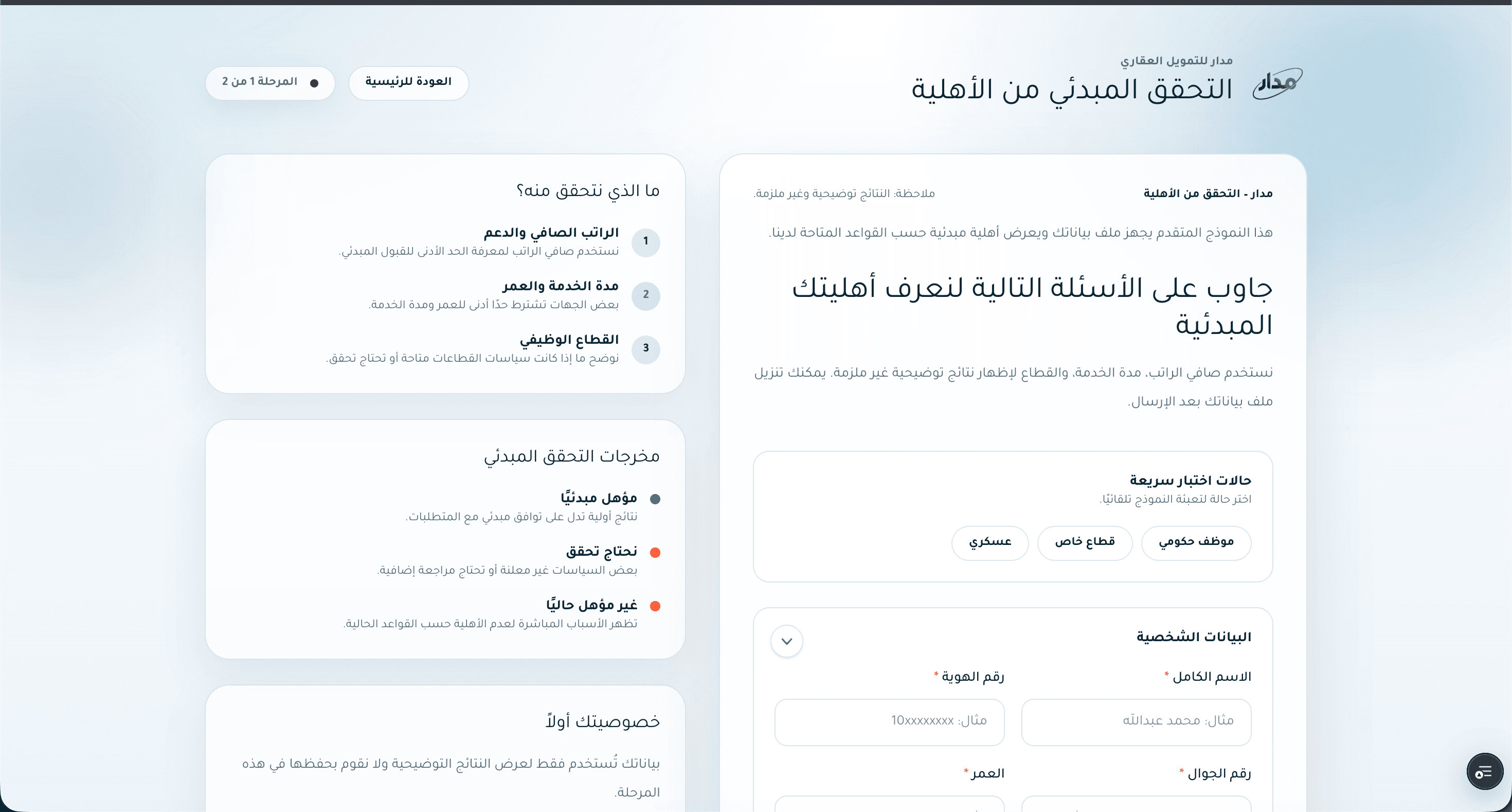Click the gray dot next to مؤهل مبدئيًا
This screenshot has width=1512, height=812.
tap(657, 500)
